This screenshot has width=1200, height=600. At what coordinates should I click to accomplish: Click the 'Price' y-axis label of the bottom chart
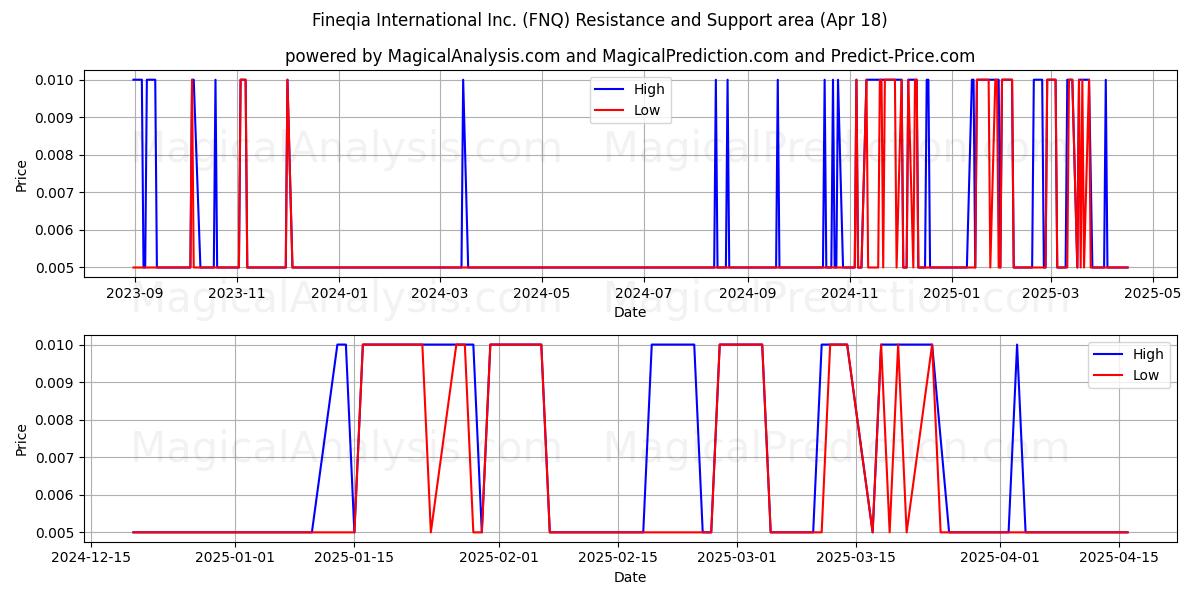pos(22,439)
